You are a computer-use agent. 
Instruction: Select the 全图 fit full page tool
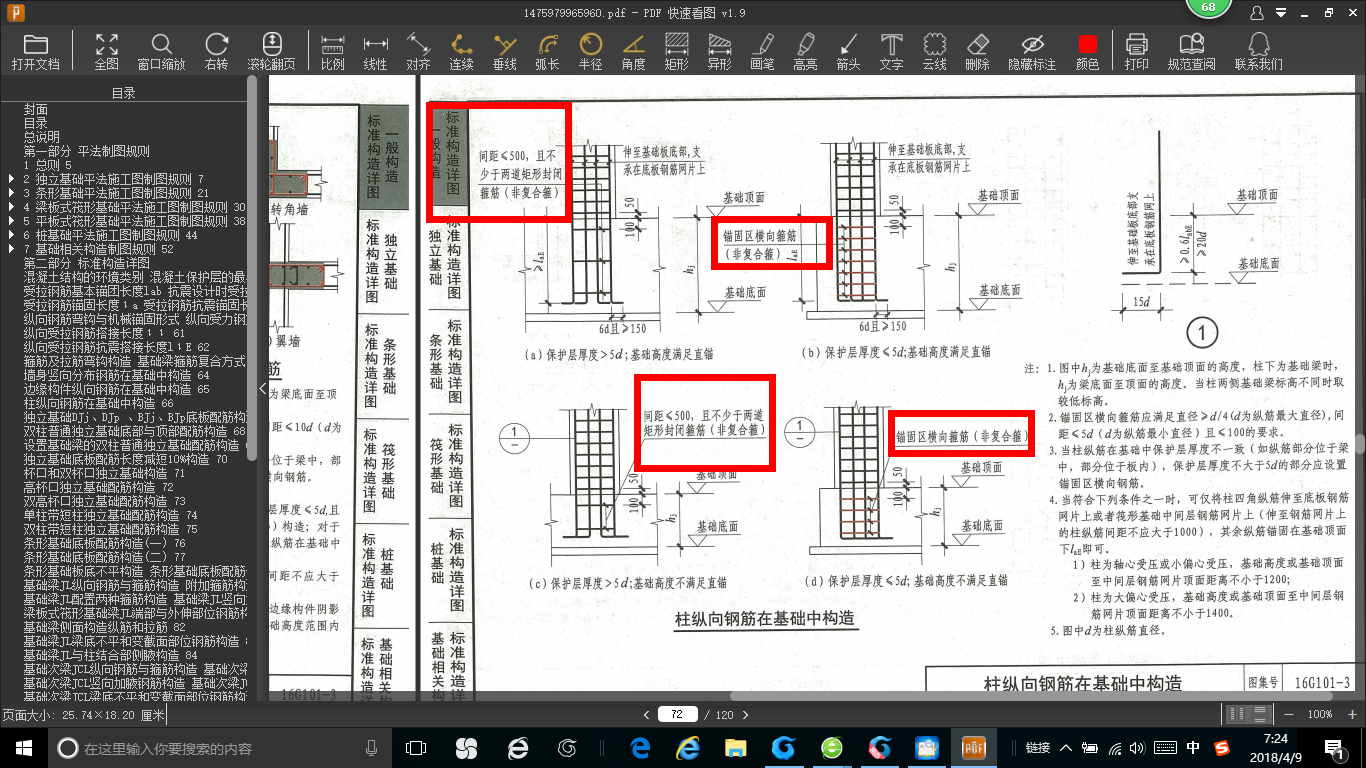pos(107,51)
